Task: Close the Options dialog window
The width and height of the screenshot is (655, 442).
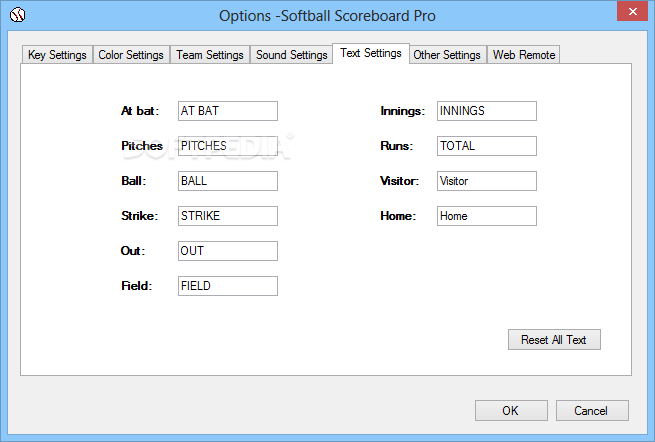Action: click(x=632, y=11)
